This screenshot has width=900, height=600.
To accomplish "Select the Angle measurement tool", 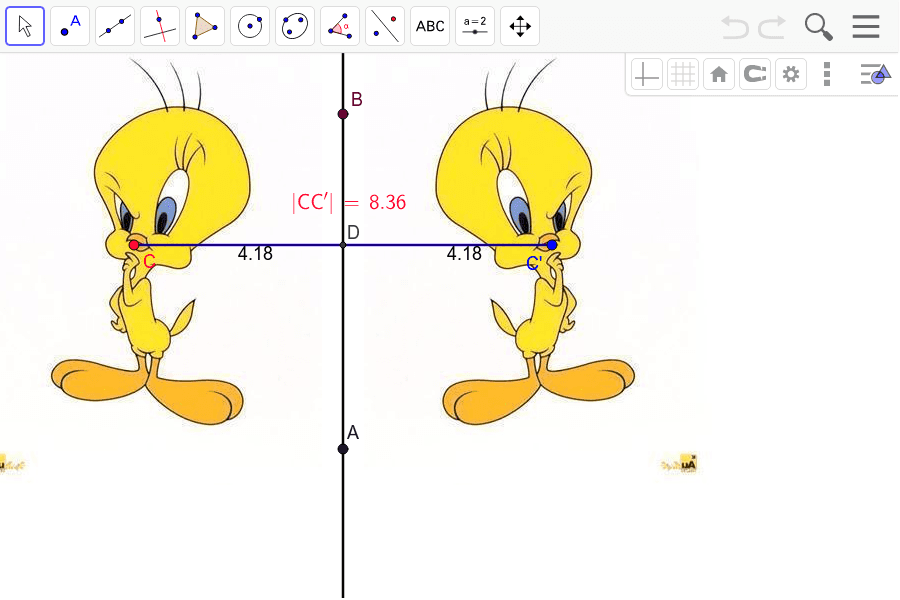I will 340,26.
